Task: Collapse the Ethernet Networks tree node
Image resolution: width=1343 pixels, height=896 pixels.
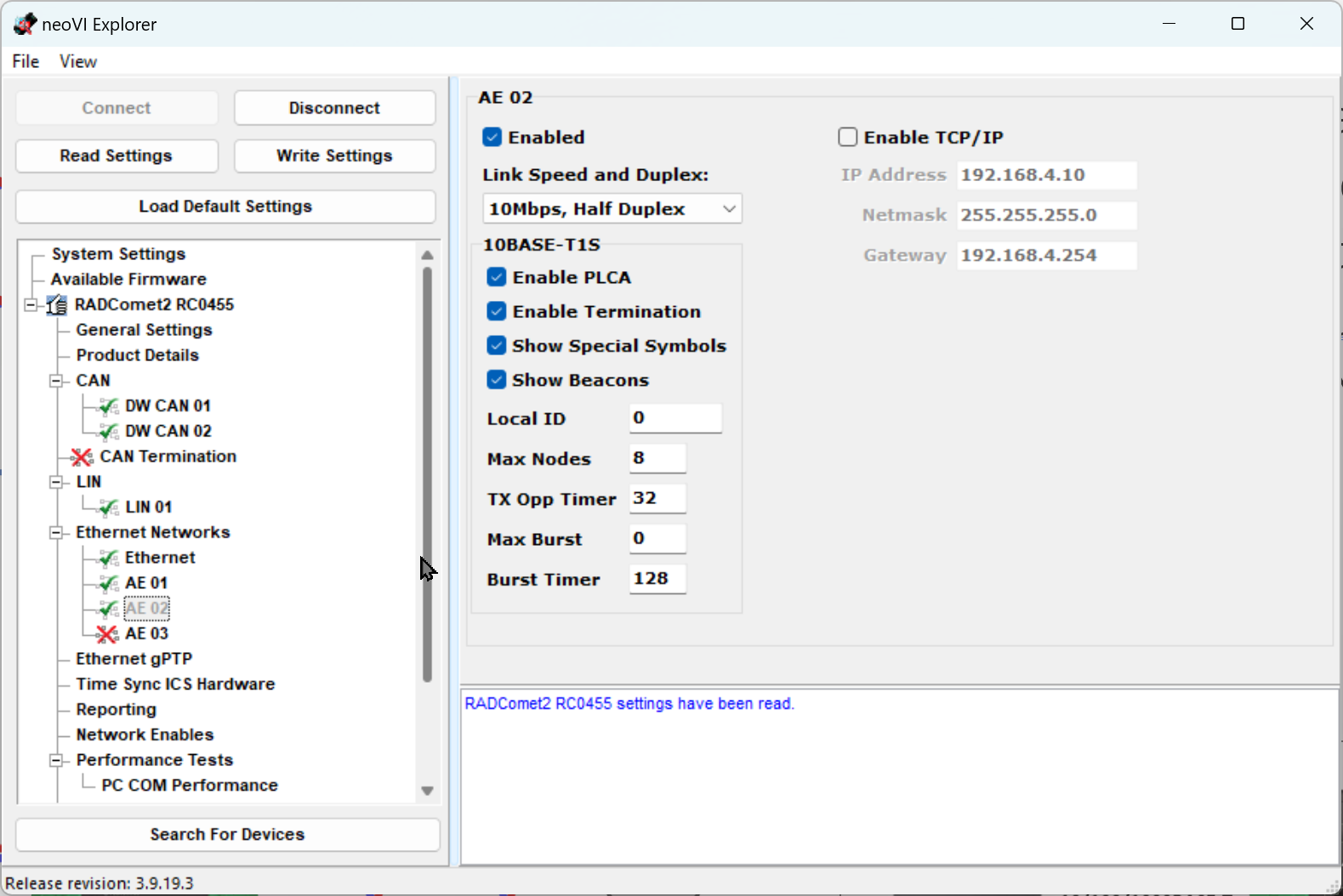Action: coord(56,533)
